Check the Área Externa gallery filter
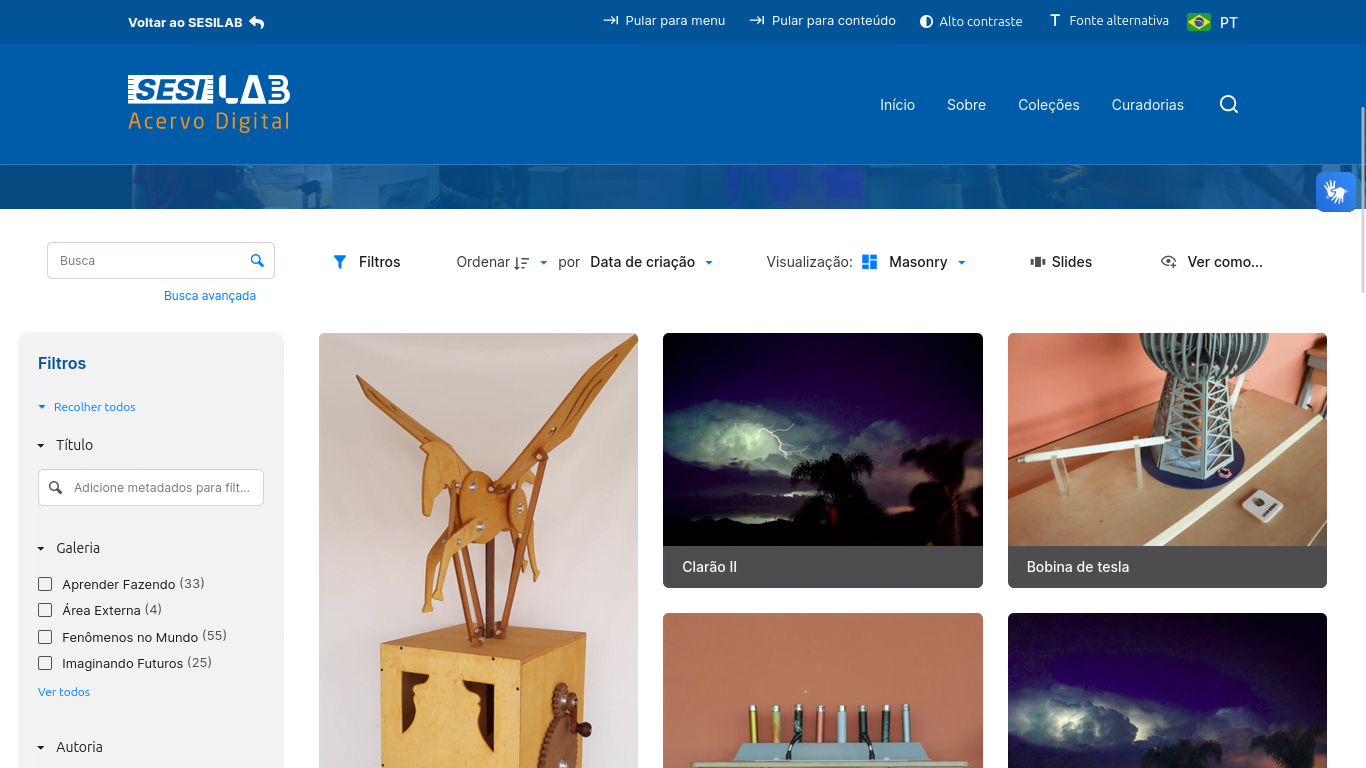This screenshot has width=1366, height=768. coord(45,610)
